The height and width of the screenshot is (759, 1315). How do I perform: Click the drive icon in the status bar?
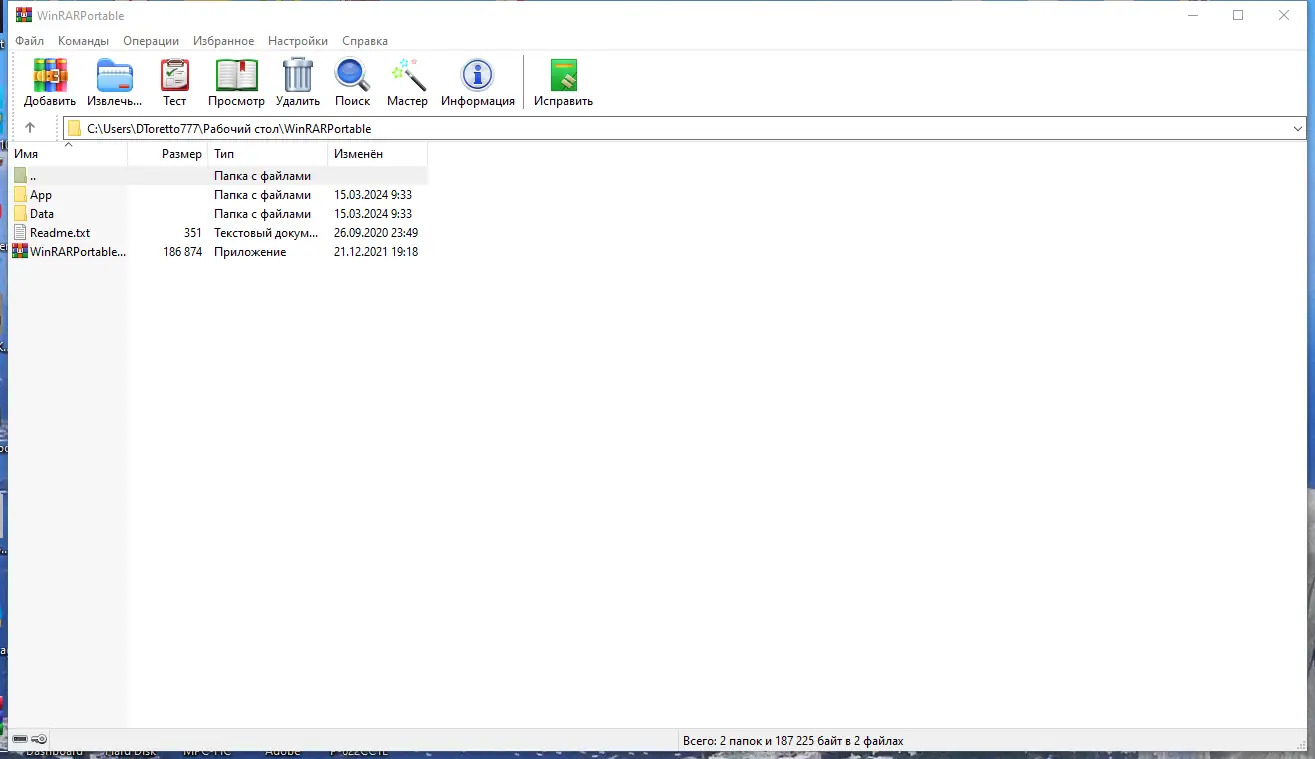tap(20, 740)
